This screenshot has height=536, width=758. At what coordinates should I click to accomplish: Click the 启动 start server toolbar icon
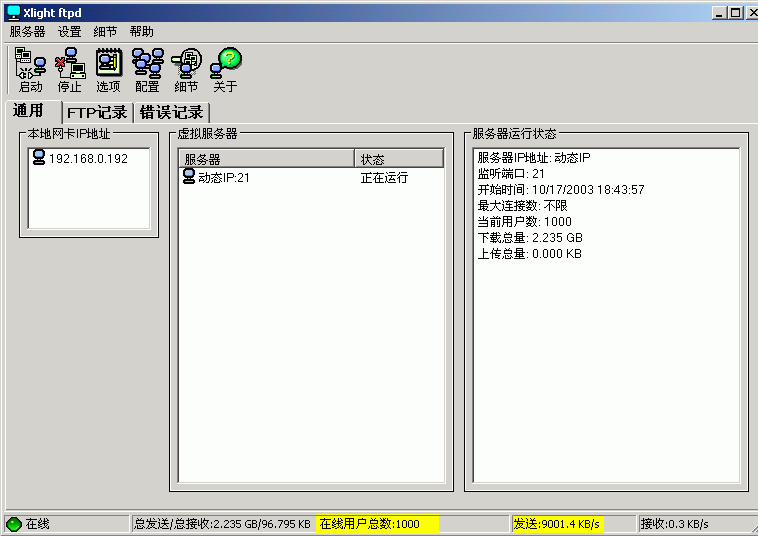tap(30, 70)
